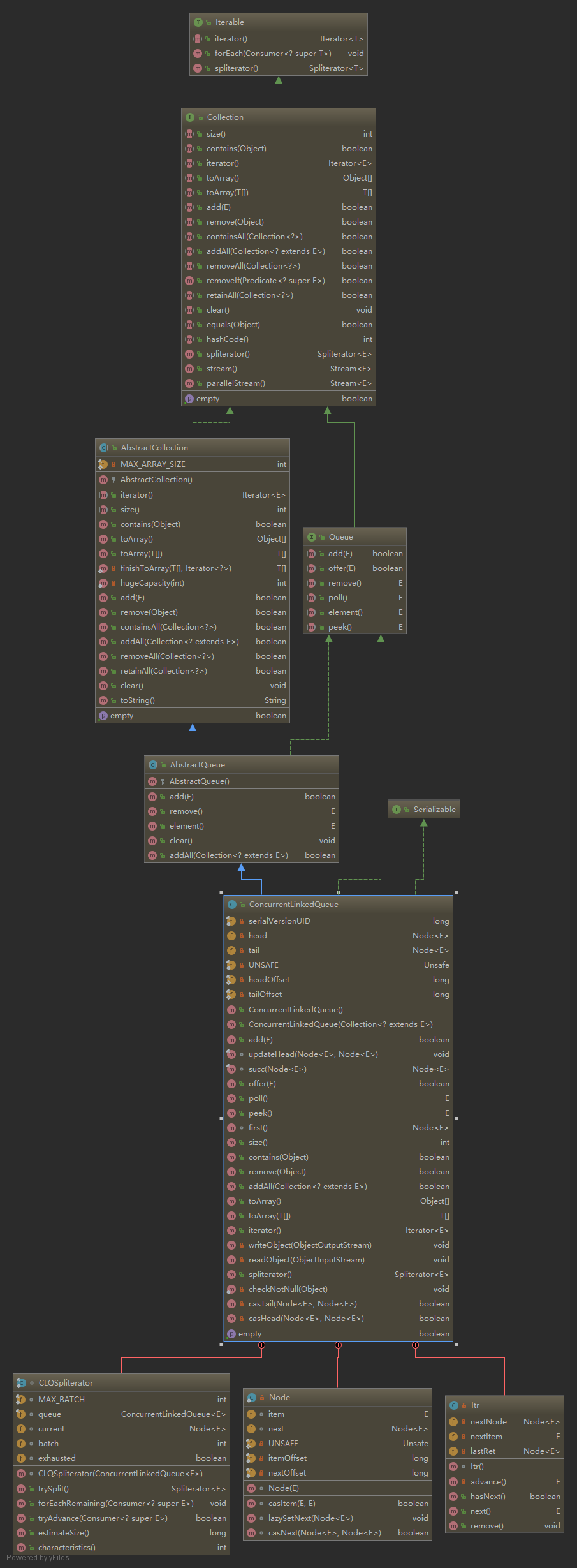The image size is (577, 1568).
Task: Click the Collection interface icon in its header
Action: (x=190, y=117)
